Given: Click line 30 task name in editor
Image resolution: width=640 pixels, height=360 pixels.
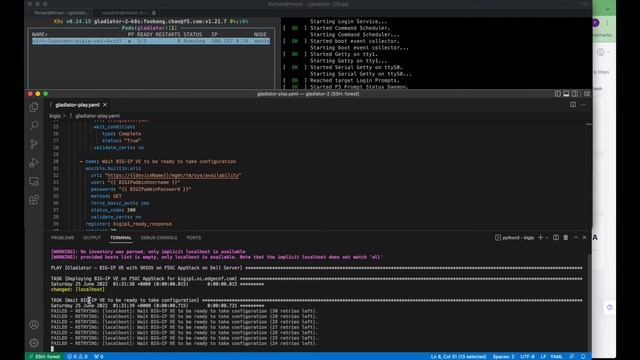Looking at the screenshot, I should click(x=169, y=162).
